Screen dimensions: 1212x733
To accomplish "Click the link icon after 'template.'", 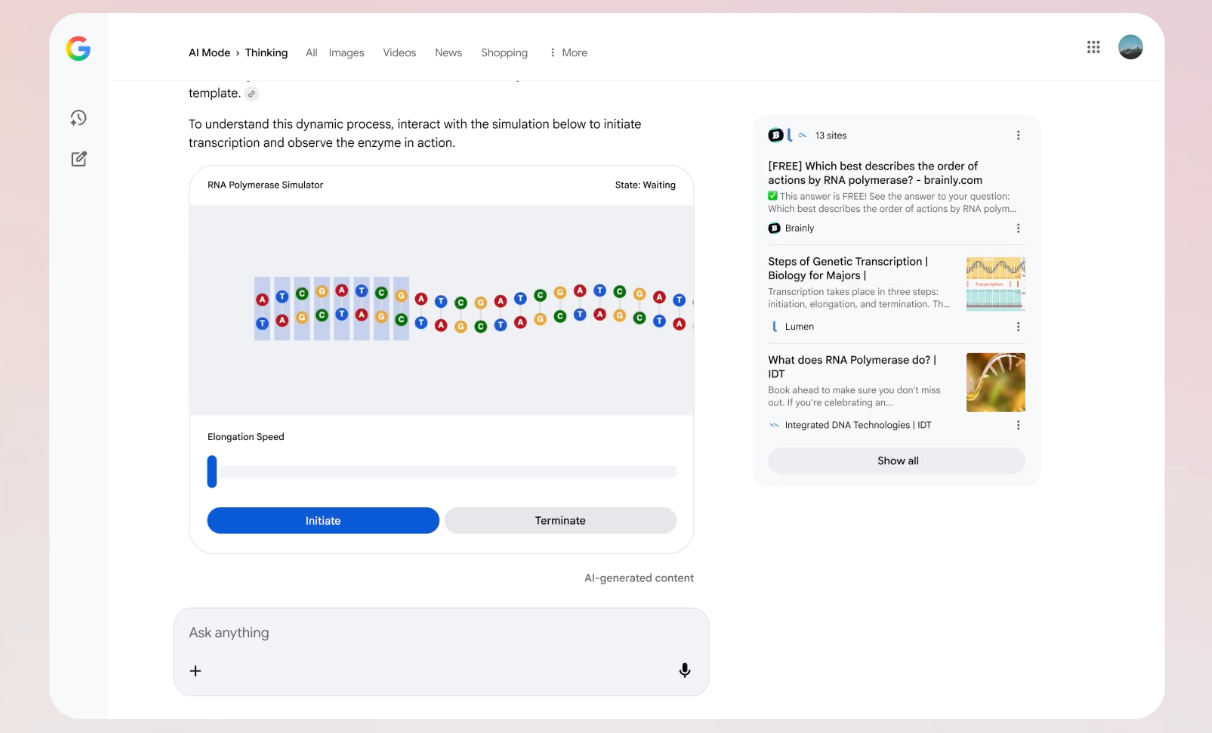I will [x=252, y=94].
